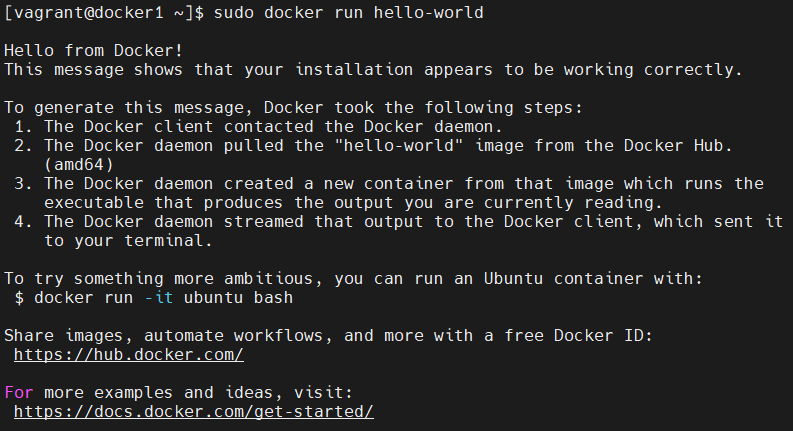Click 'To try something more ambitious' line
Screen dimensions: 793x431
pos(354,278)
